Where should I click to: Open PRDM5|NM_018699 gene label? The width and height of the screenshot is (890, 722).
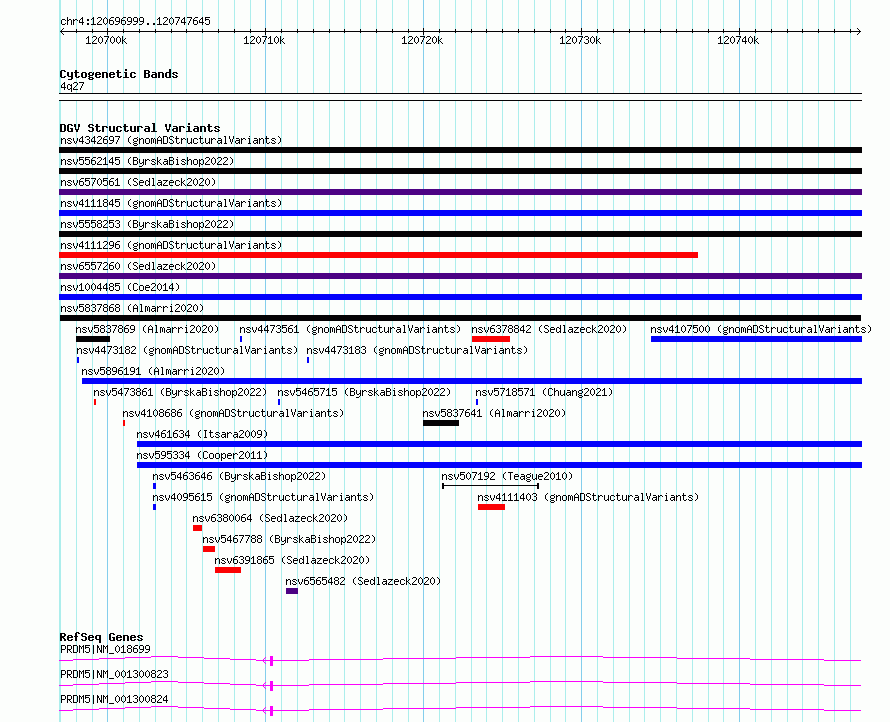pyautogui.click(x=105, y=649)
